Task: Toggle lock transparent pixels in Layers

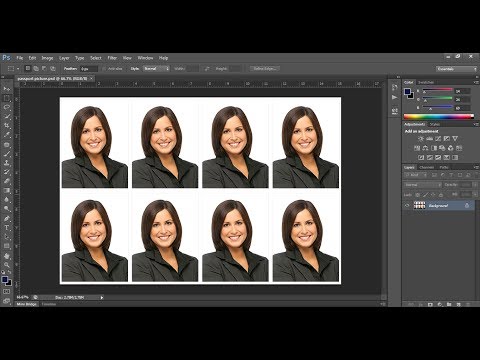Action: click(418, 195)
